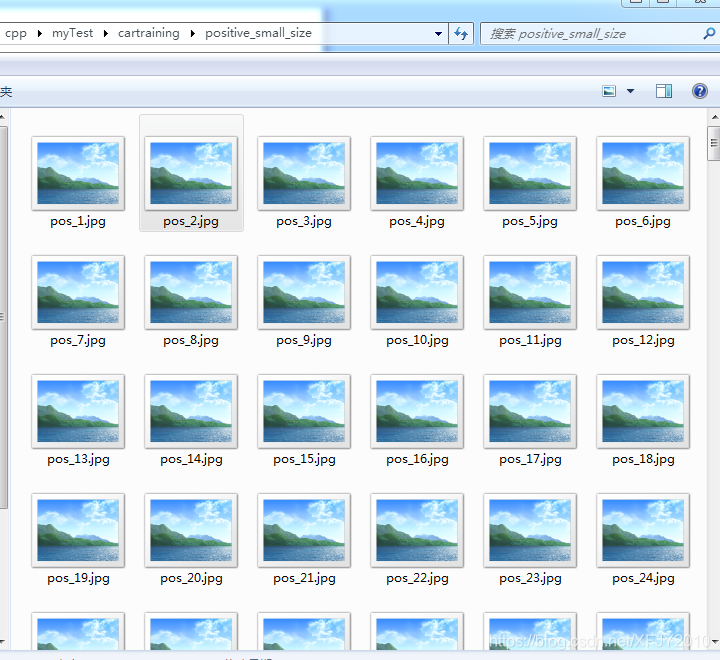Select the pos_4.jpg thumbnail
720x660 pixels.
417,173
